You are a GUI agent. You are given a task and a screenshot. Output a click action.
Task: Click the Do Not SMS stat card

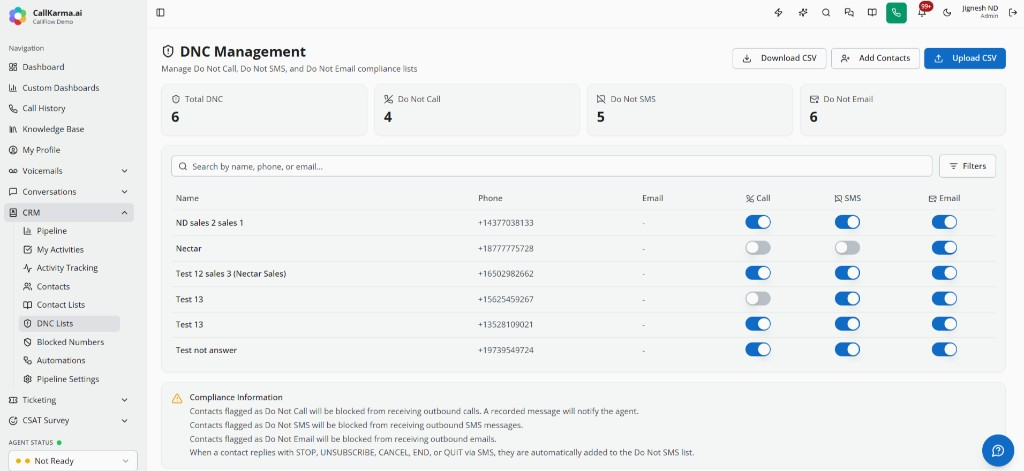click(690, 110)
